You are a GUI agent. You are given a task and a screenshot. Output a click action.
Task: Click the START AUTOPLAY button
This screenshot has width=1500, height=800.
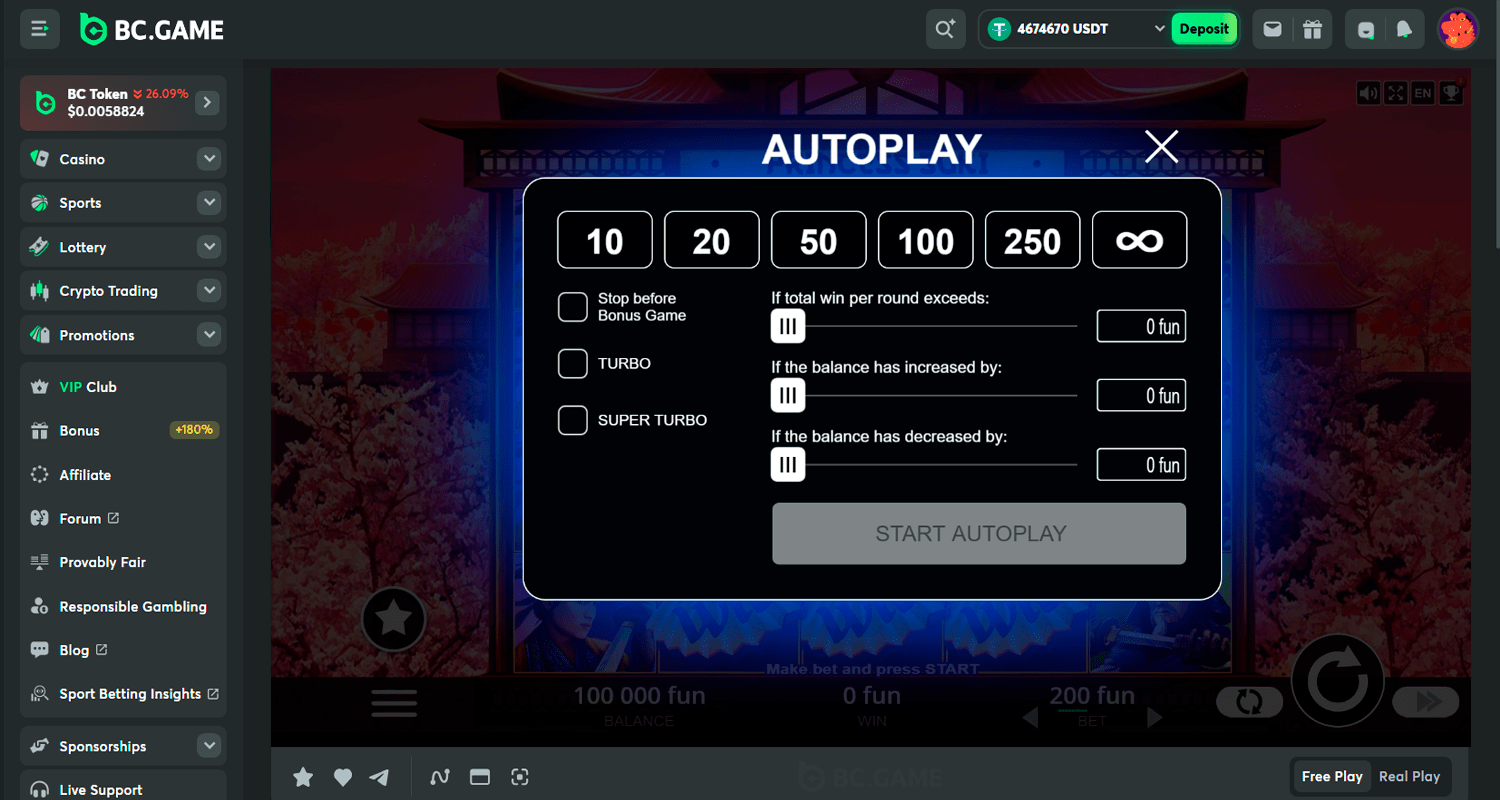click(979, 534)
